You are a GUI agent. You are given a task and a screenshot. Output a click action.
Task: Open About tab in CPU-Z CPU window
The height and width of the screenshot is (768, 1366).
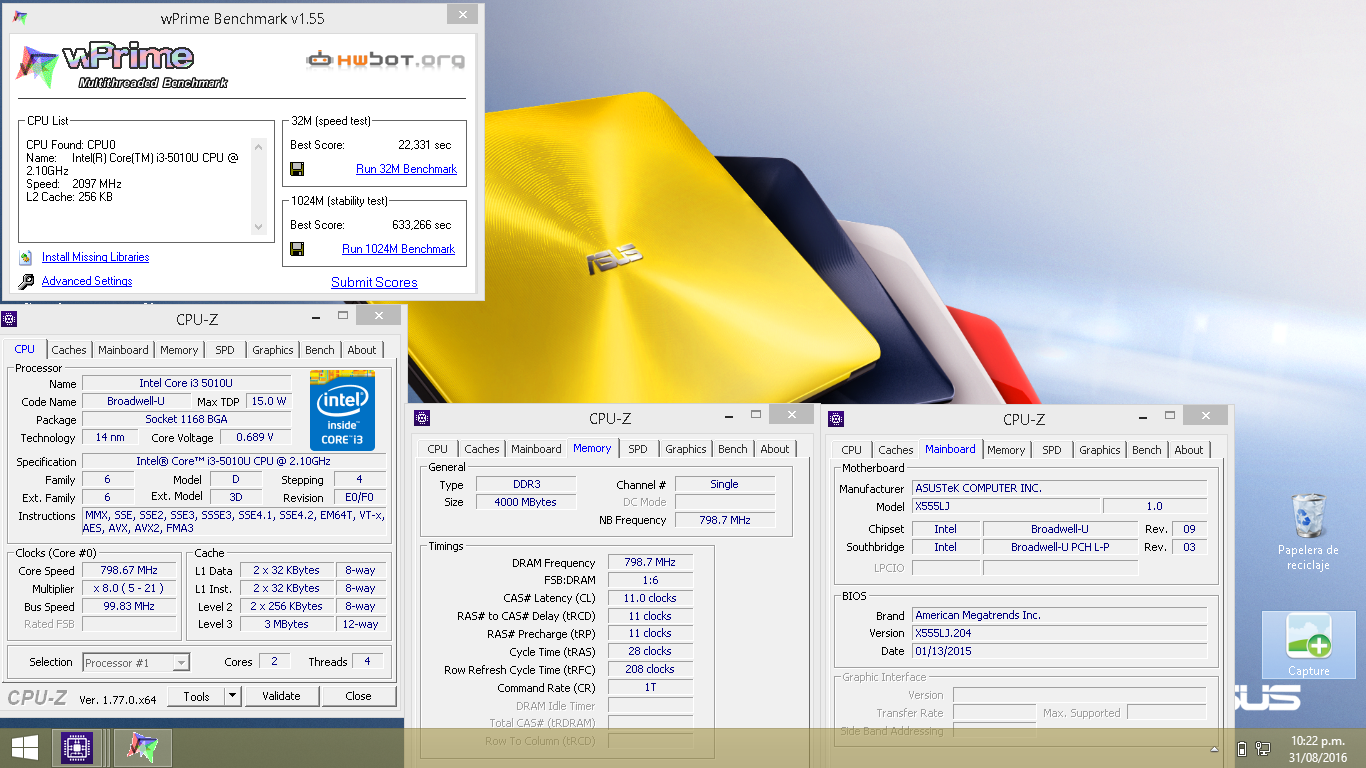click(x=362, y=350)
